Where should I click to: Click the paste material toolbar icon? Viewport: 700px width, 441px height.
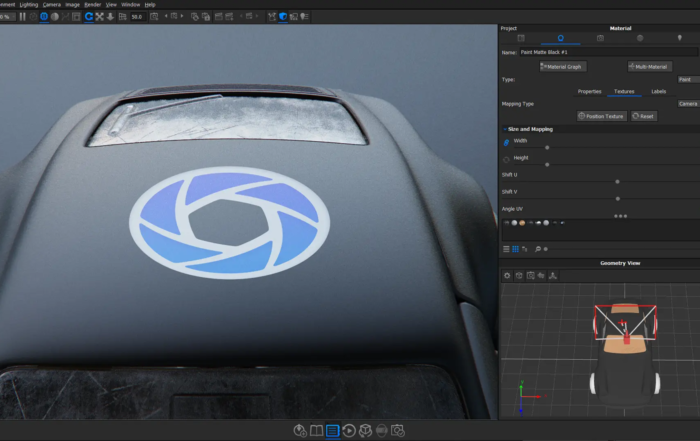(206, 17)
